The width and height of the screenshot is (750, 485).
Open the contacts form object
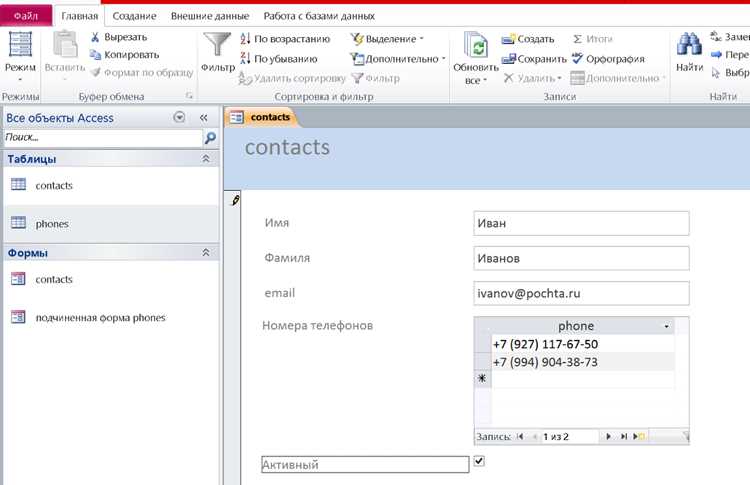[x=111, y=279]
